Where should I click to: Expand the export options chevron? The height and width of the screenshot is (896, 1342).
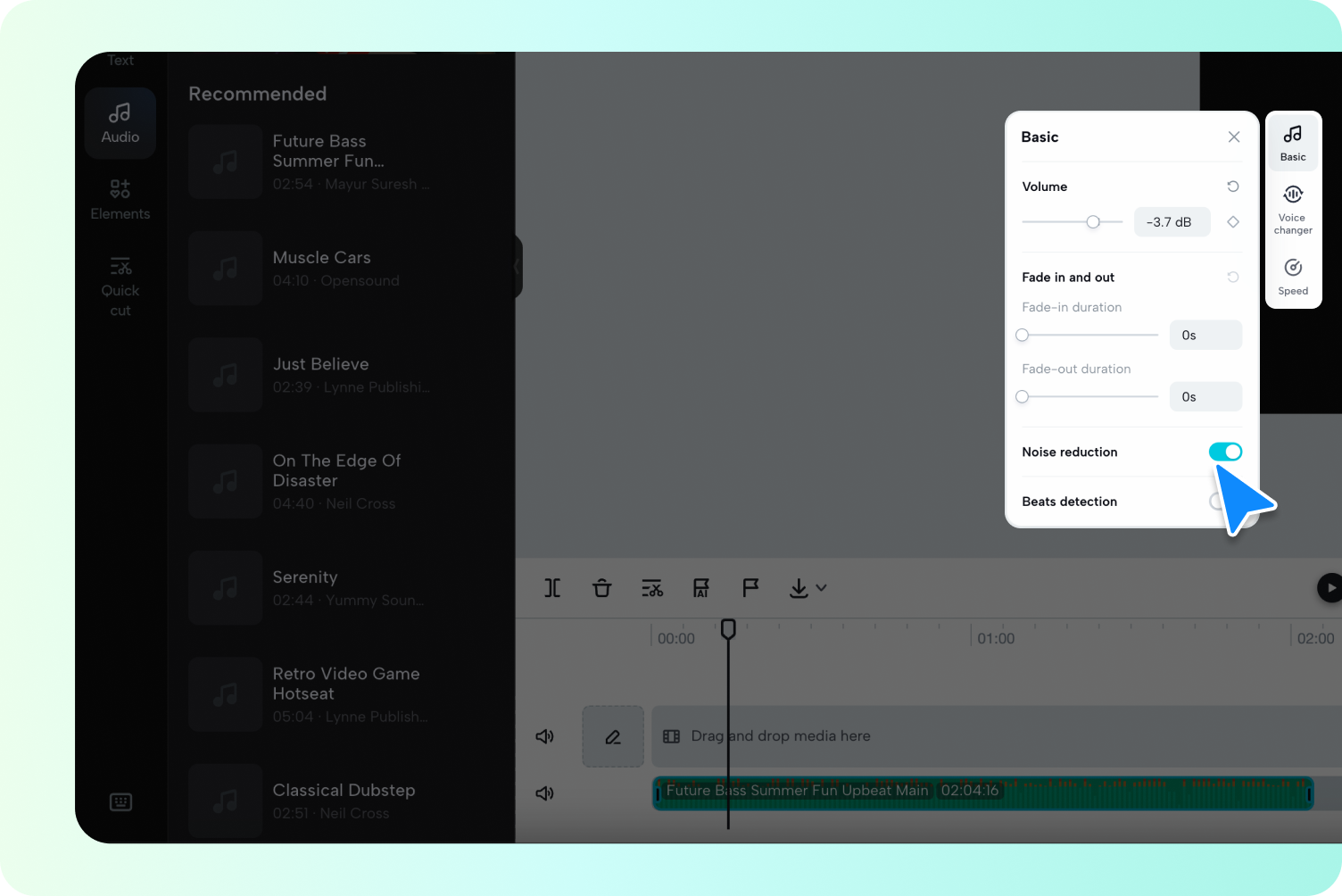(x=821, y=587)
